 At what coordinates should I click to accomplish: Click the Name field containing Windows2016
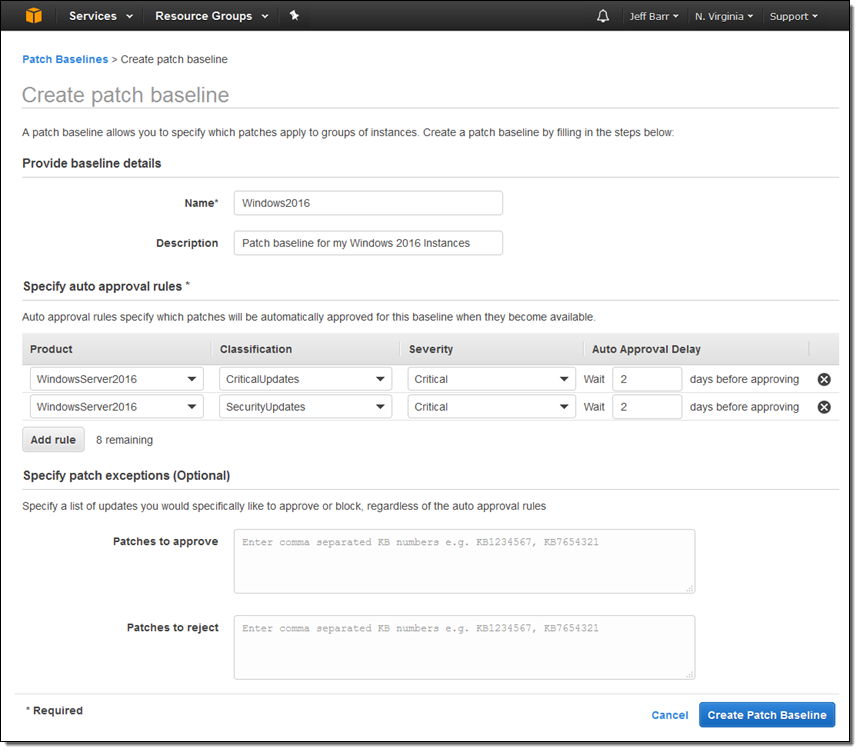point(368,203)
